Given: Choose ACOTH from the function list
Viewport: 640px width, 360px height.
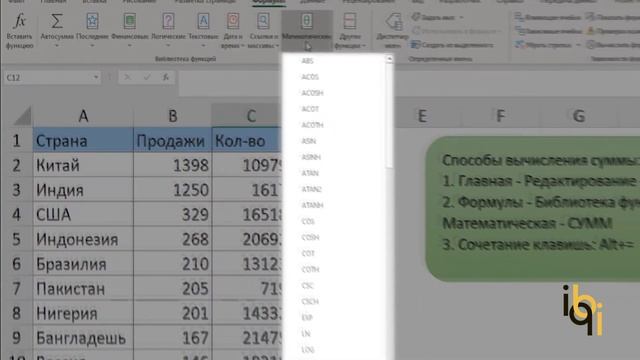Looking at the screenshot, I should pos(312,125).
